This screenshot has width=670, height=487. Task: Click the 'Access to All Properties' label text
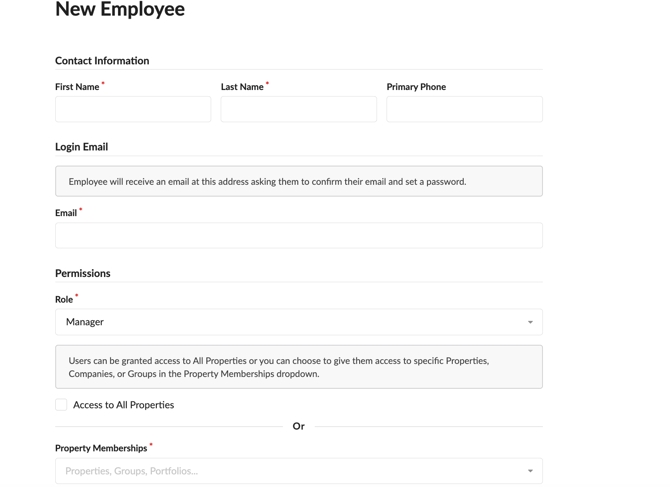(123, 405)
